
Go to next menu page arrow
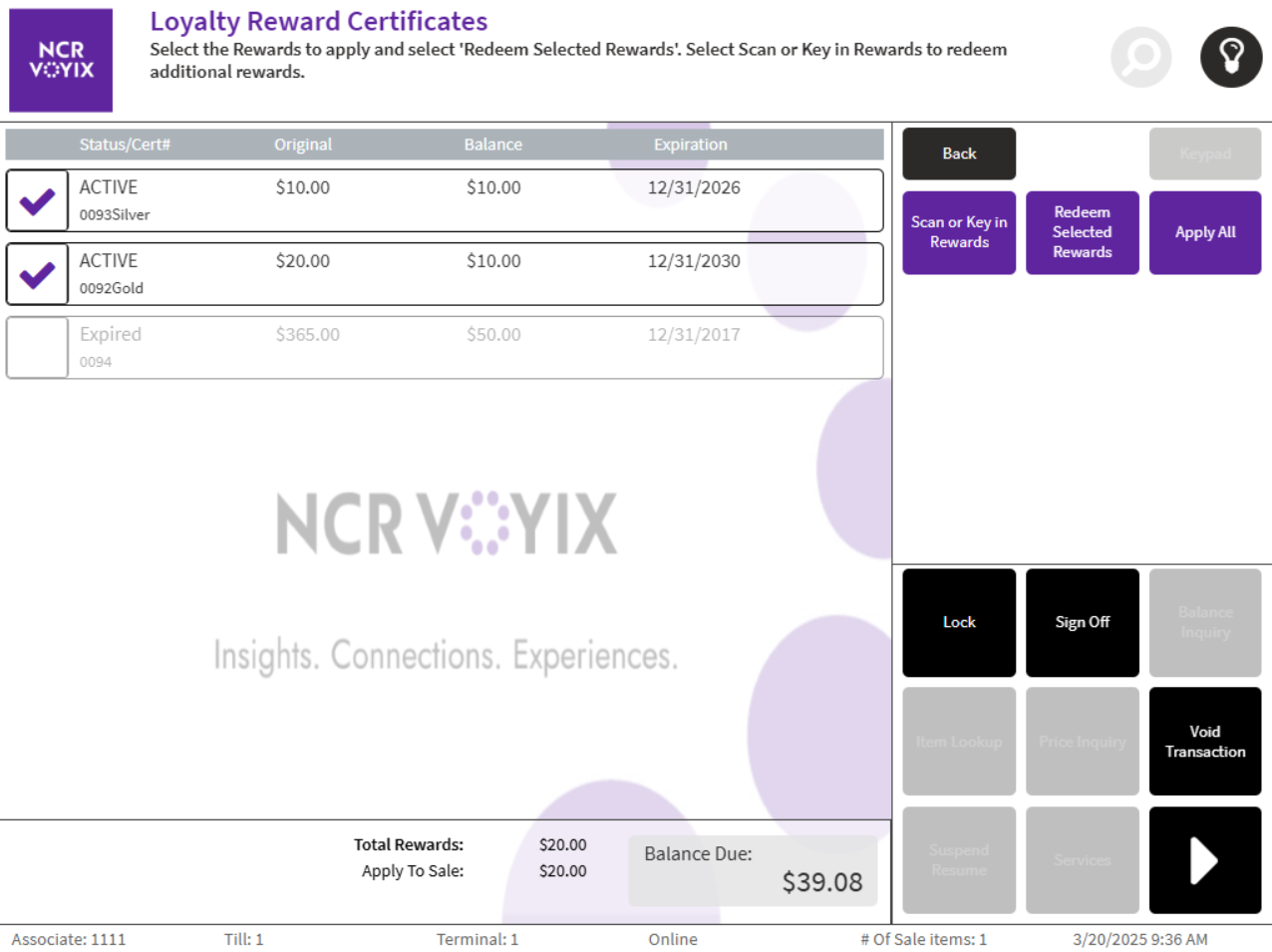1205,860
